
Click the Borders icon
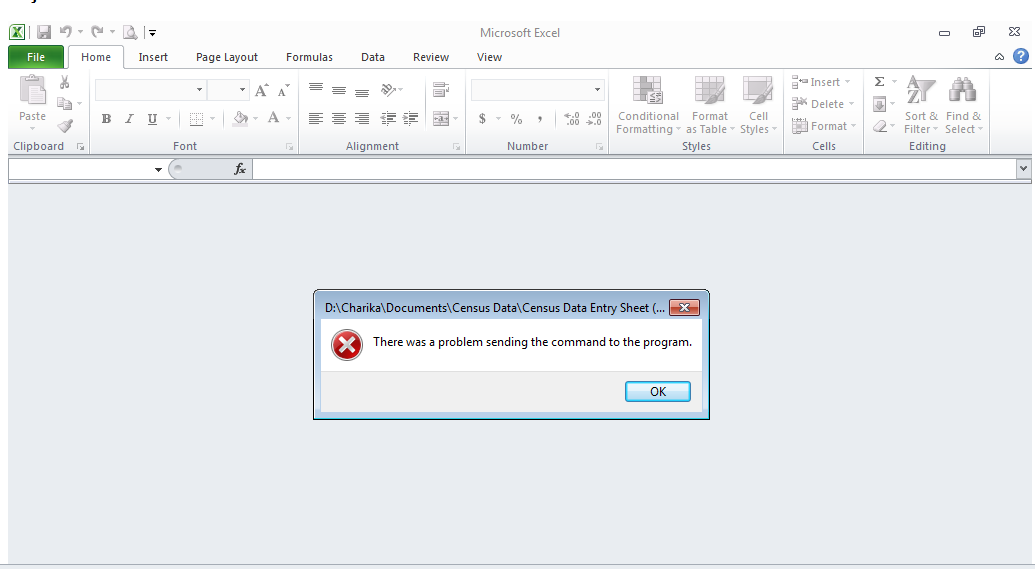pyautogui.click(x=196, y=119)
